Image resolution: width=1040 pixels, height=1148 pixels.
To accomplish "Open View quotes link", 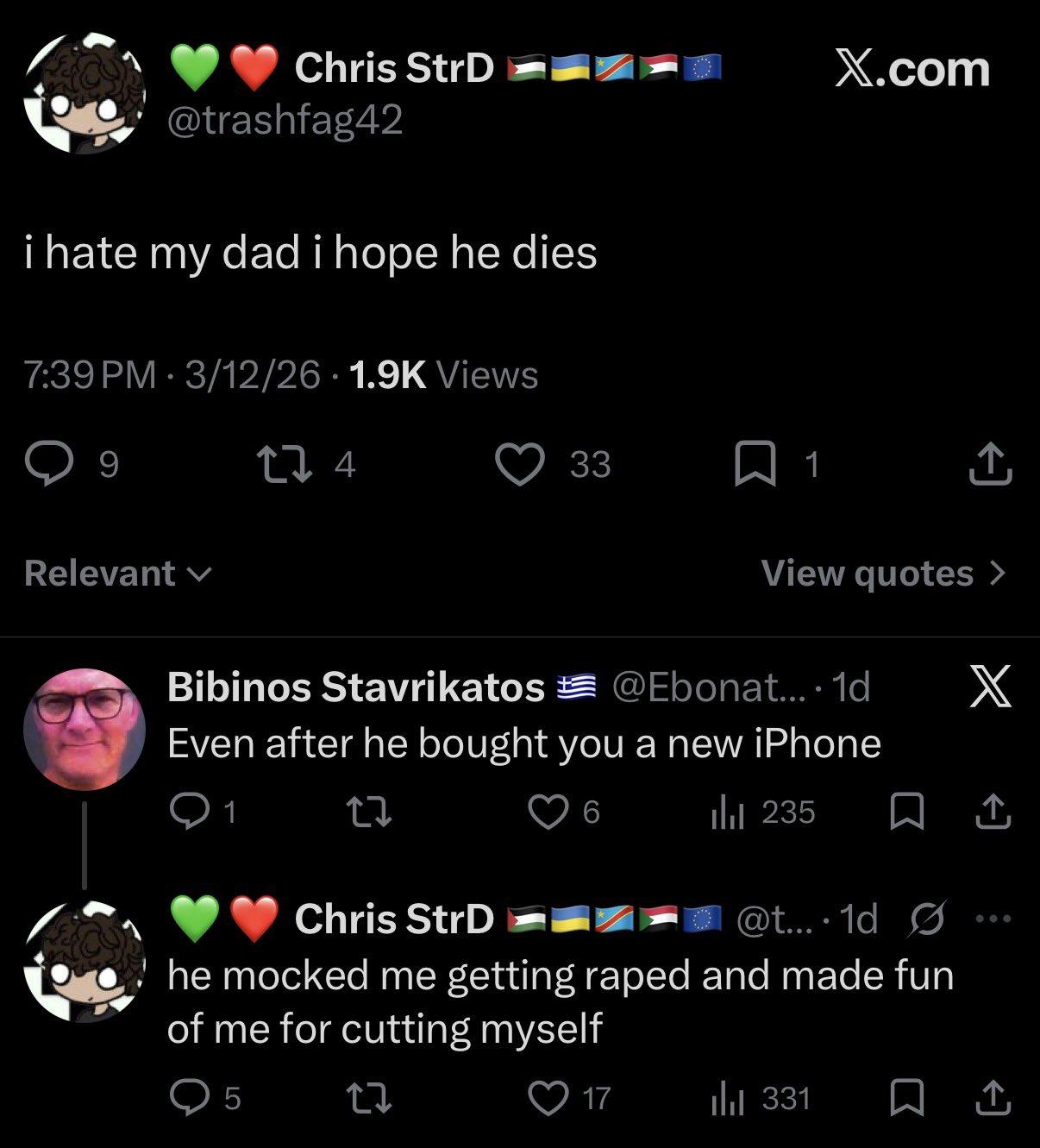I will (882, 574).
